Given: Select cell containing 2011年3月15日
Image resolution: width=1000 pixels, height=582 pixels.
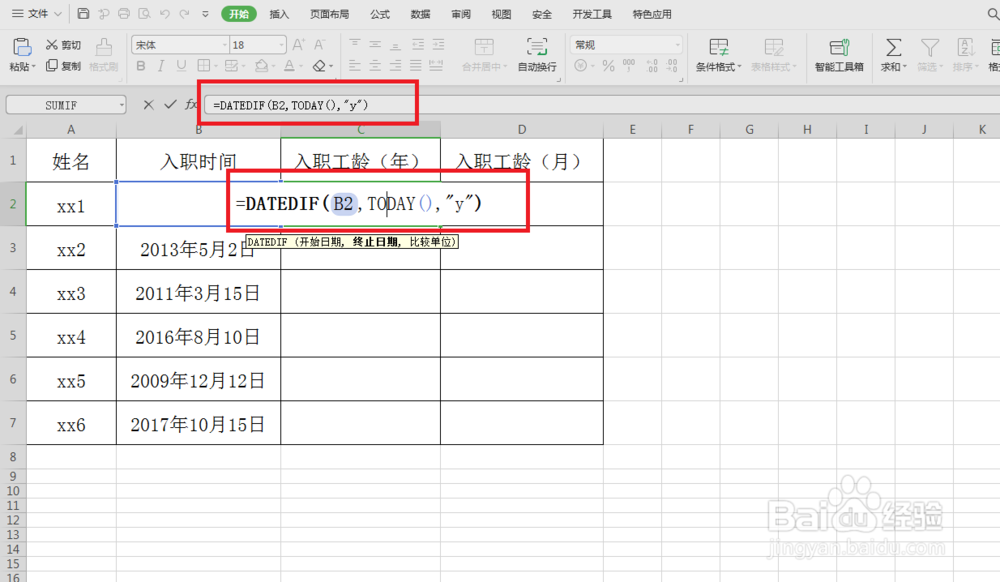Looking at the screenshot, I should [x=198, y=292].
